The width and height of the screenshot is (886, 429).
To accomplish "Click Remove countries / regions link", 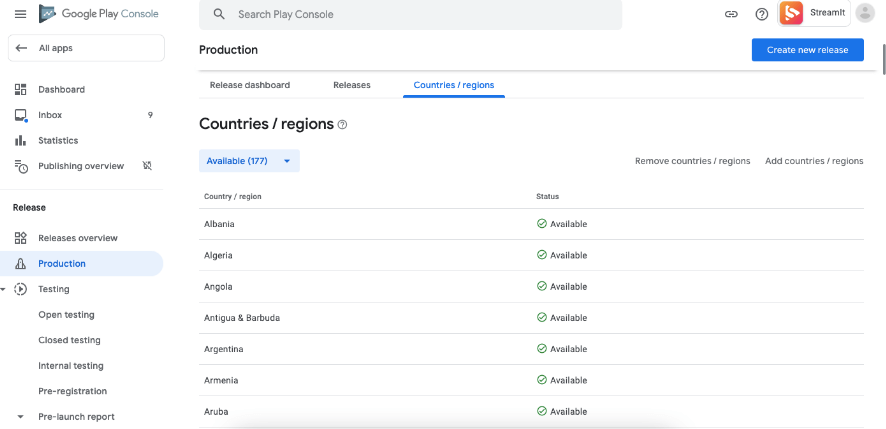I will 692,161.
